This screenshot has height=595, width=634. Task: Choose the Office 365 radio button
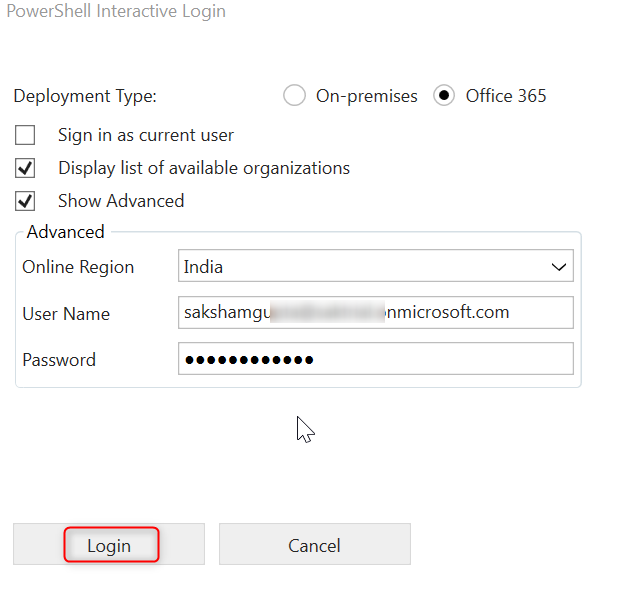click(444, 96)
